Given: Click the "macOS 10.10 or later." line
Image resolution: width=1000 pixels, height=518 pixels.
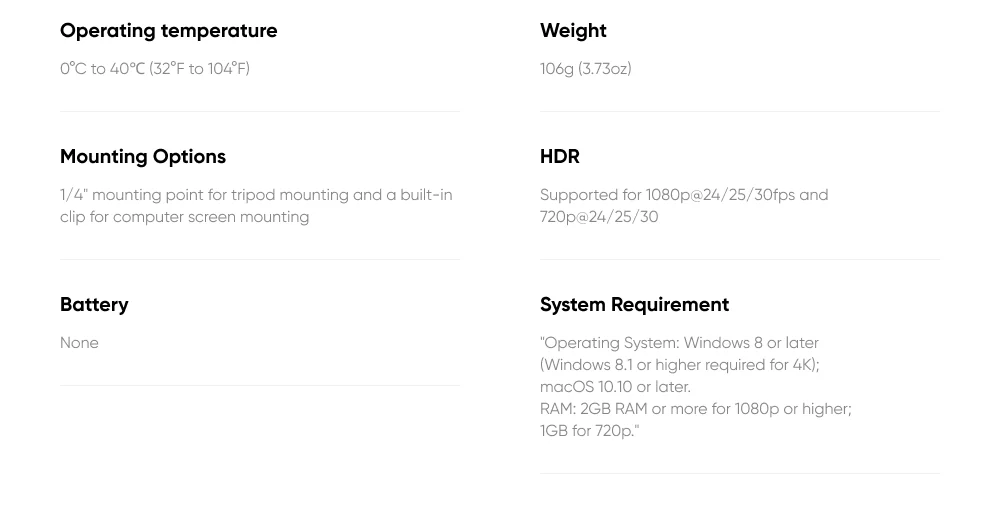Looking at the screenshot, I should (x=615, y=387).
